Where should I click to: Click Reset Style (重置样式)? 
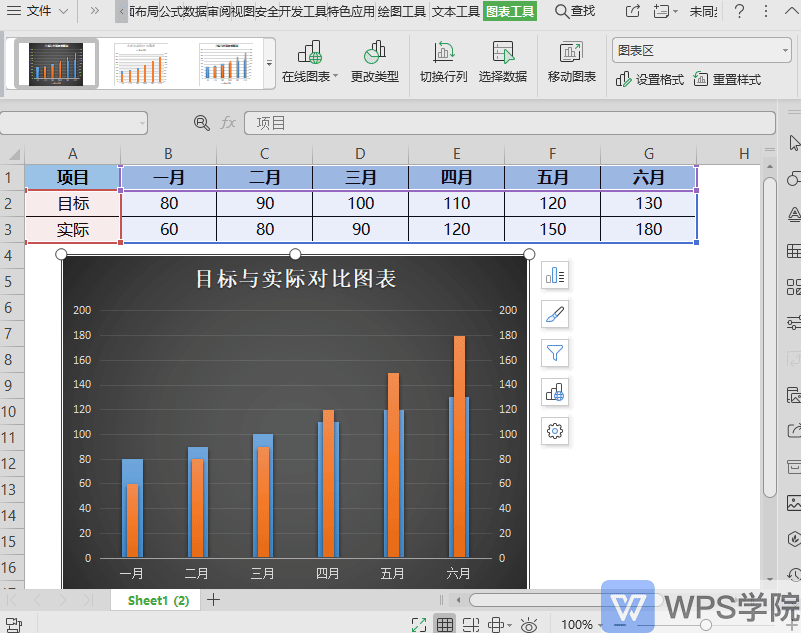click(x=727, y=79)
